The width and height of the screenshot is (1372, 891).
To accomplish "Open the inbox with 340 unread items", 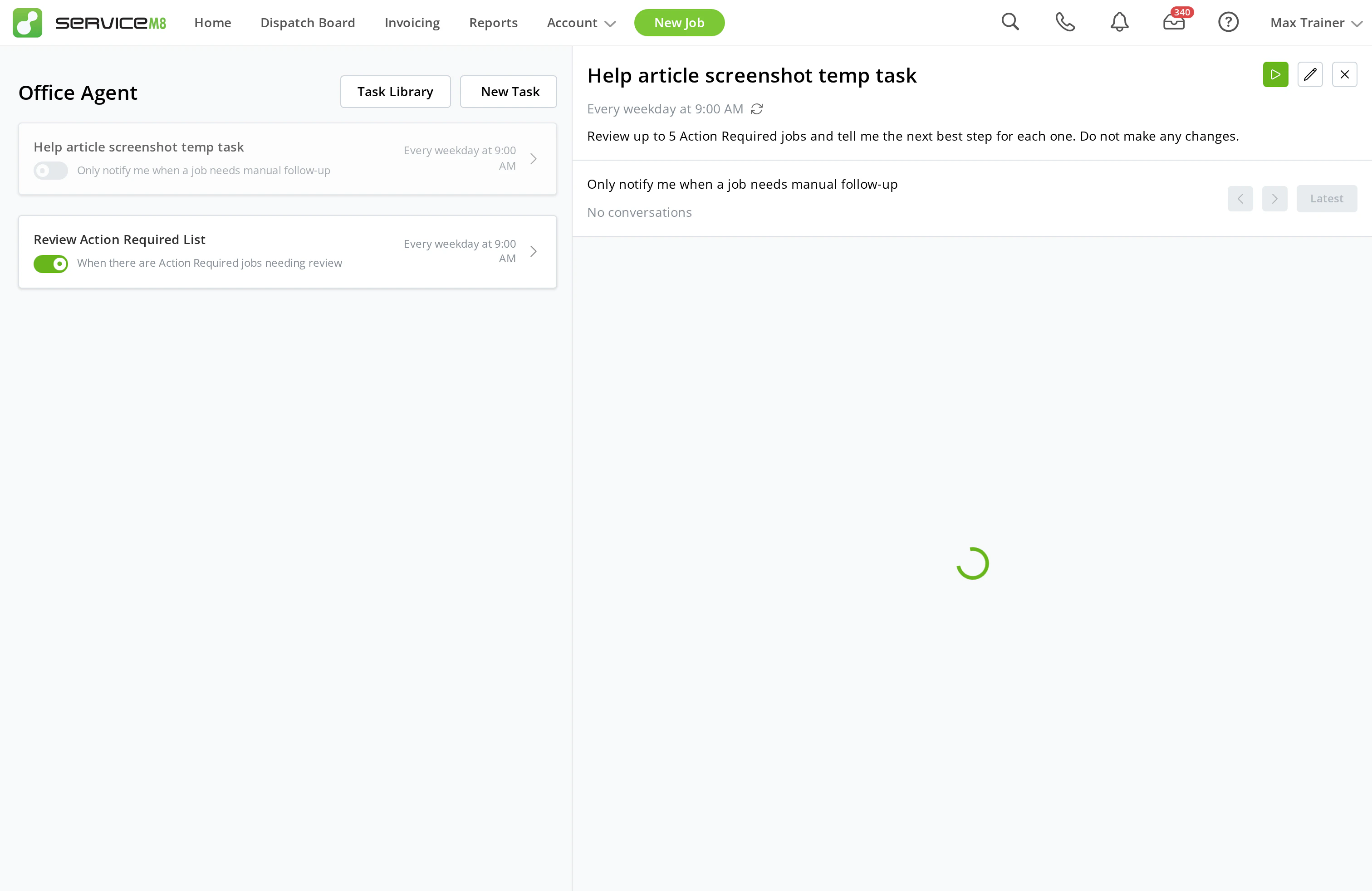I will tap(1174, 23).
